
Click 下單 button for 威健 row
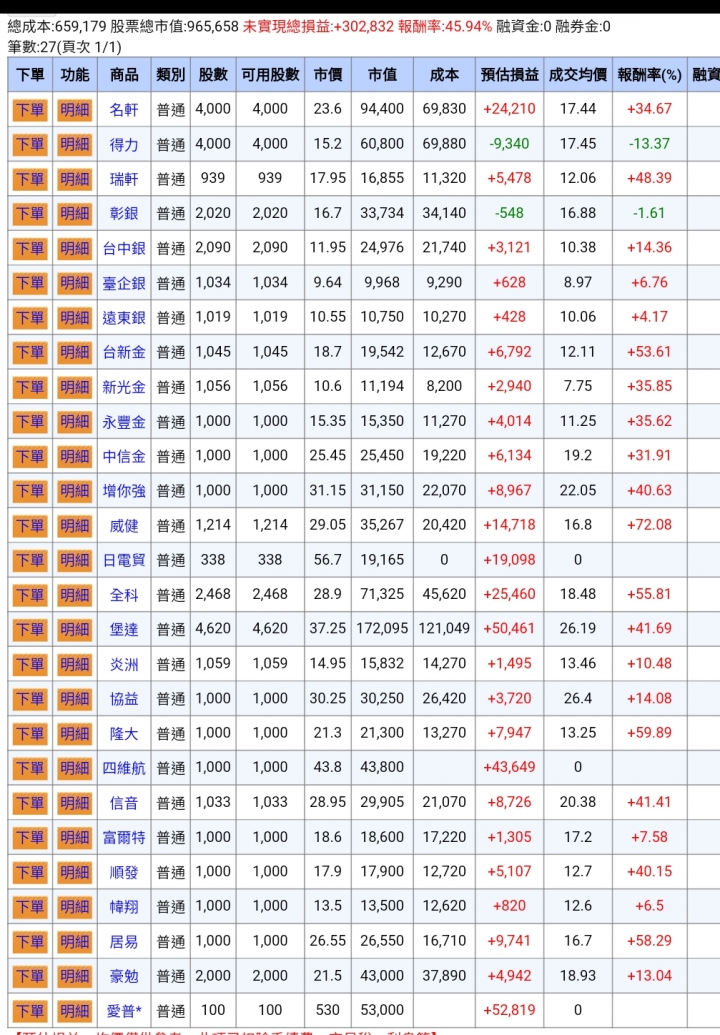pyautogui.click(x=30, y=525)
